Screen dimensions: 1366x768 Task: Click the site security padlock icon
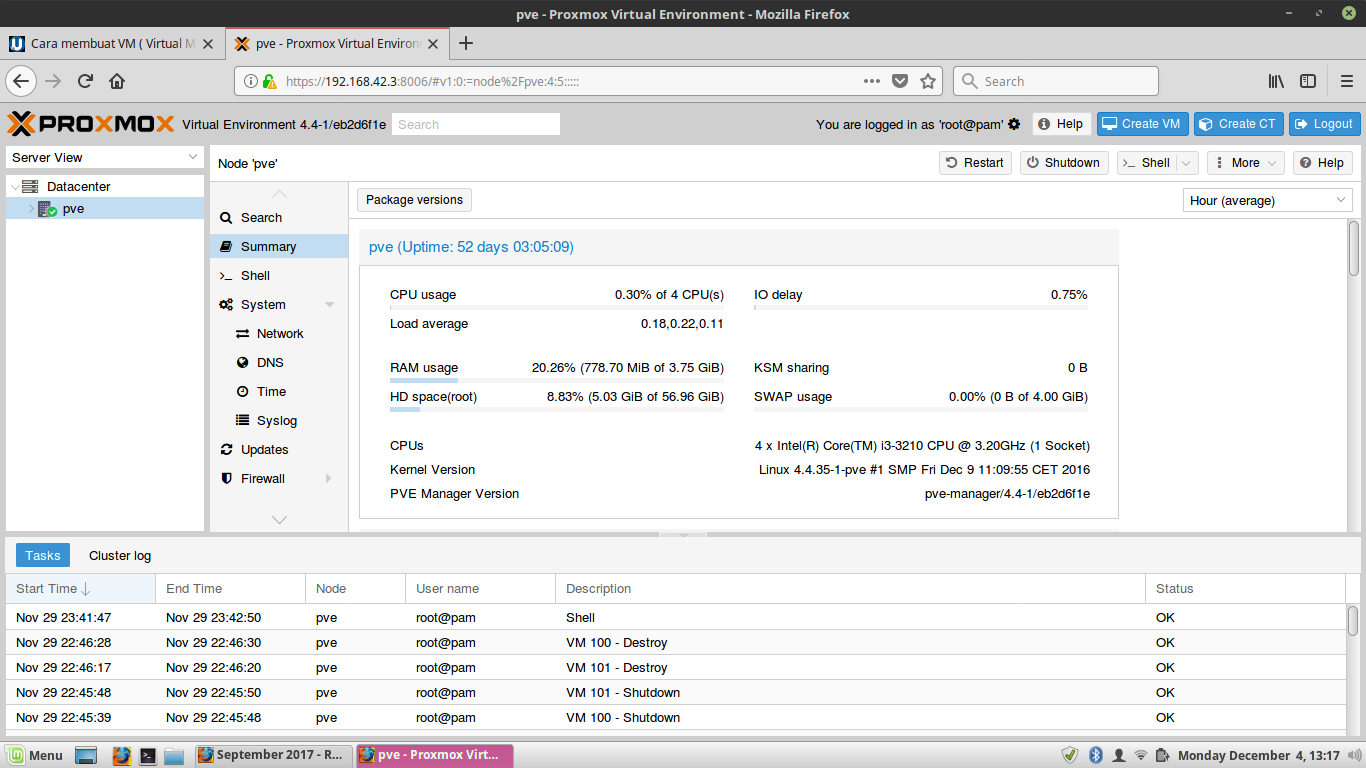(x=269, y=81)
